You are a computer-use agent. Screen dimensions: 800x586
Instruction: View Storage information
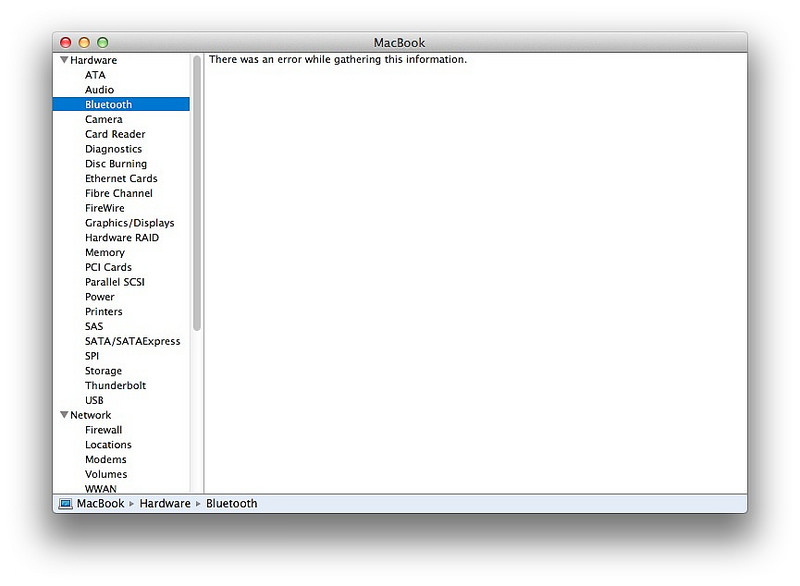pyautogui.click(x=103, y=371)
